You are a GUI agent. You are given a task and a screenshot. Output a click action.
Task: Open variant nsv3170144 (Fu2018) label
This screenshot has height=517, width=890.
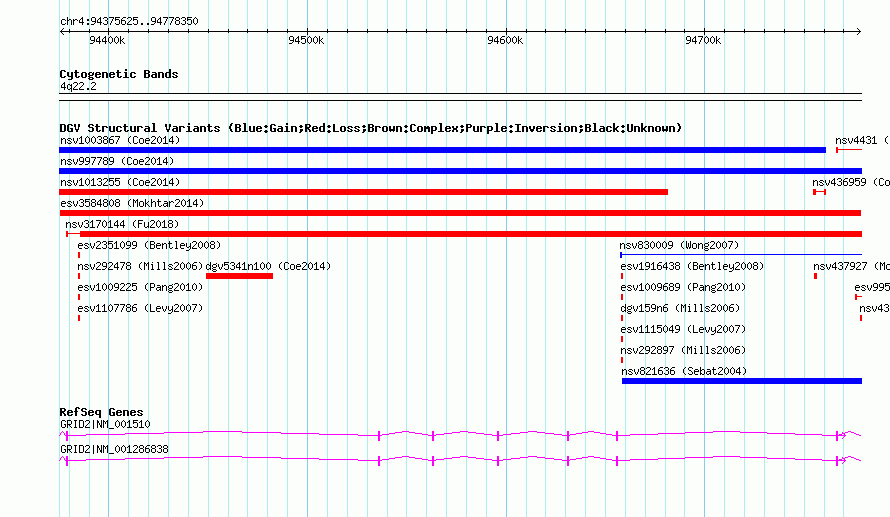(122, 224)
